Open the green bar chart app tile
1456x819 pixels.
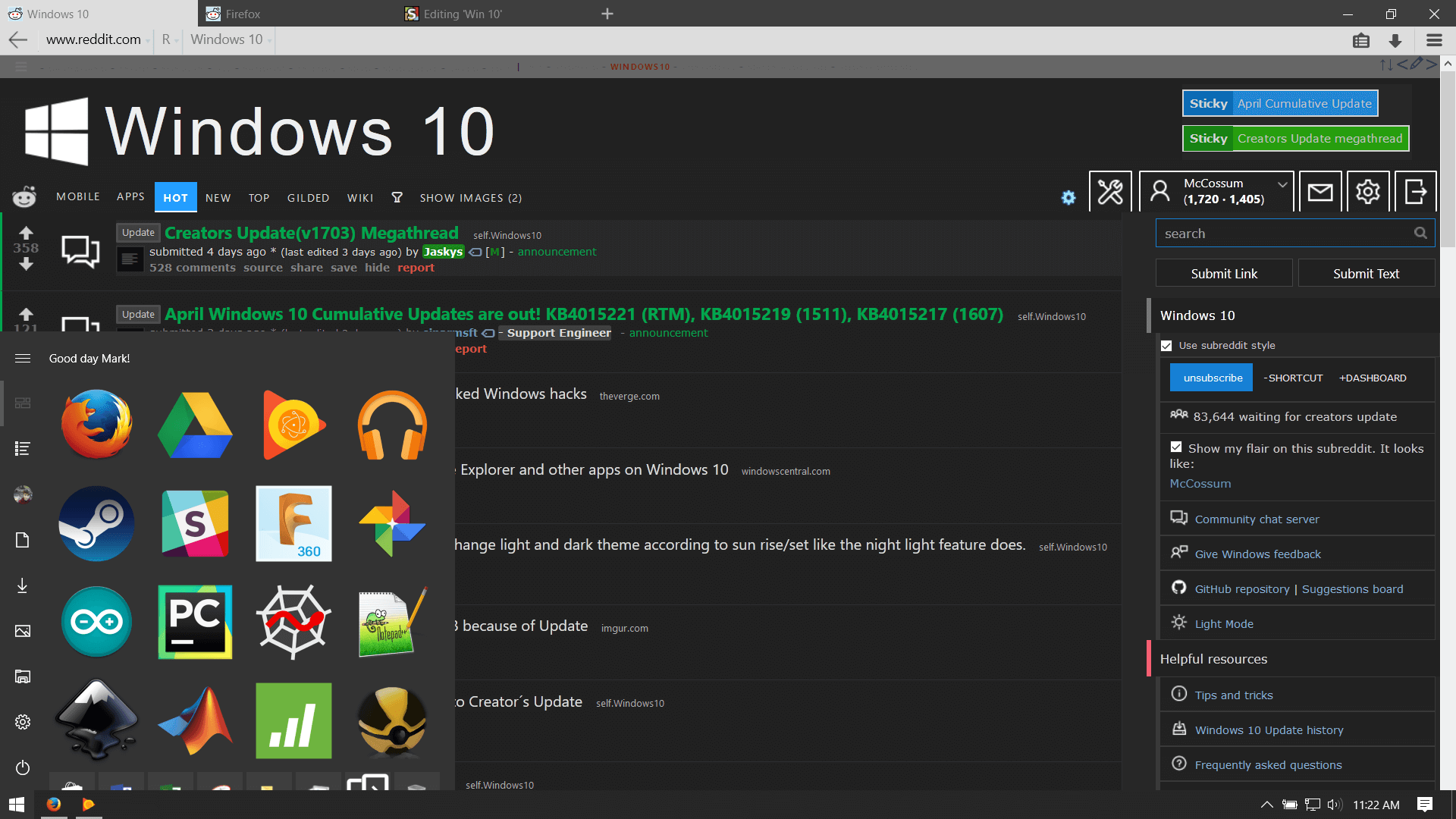click(x=293, y=720)
